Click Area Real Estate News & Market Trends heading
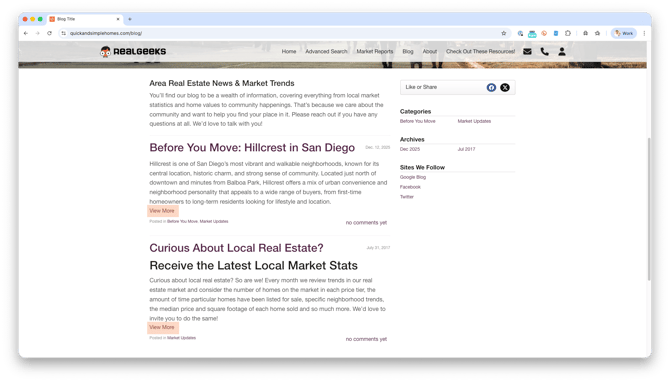 pos(222,83)
